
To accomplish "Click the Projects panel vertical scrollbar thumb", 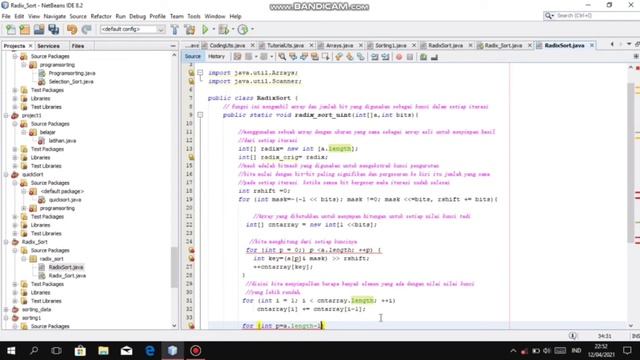I will click(174, 267).
